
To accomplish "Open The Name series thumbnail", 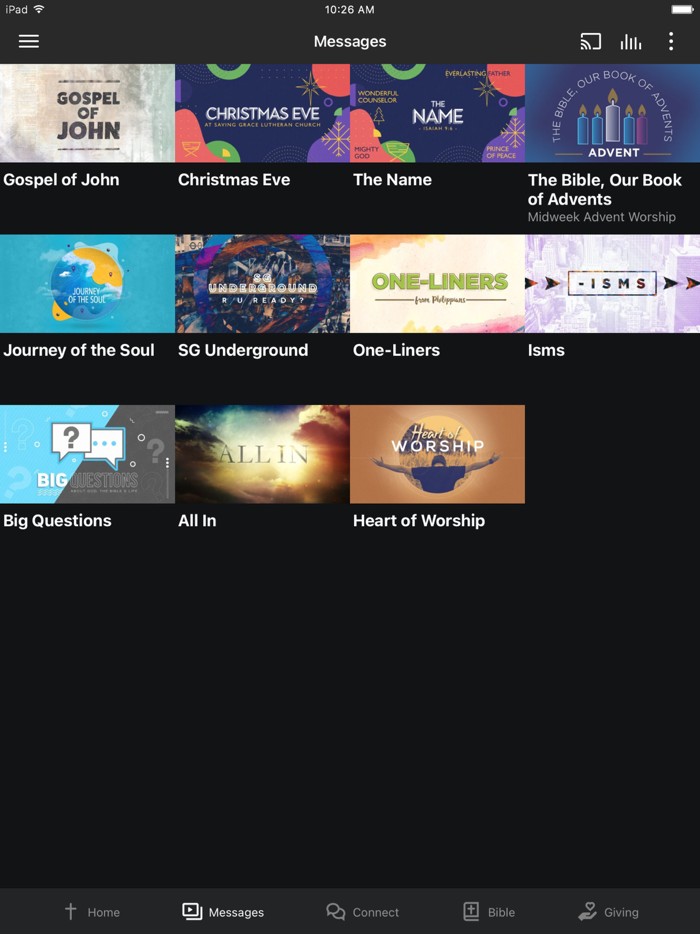I will click(437, 113).
